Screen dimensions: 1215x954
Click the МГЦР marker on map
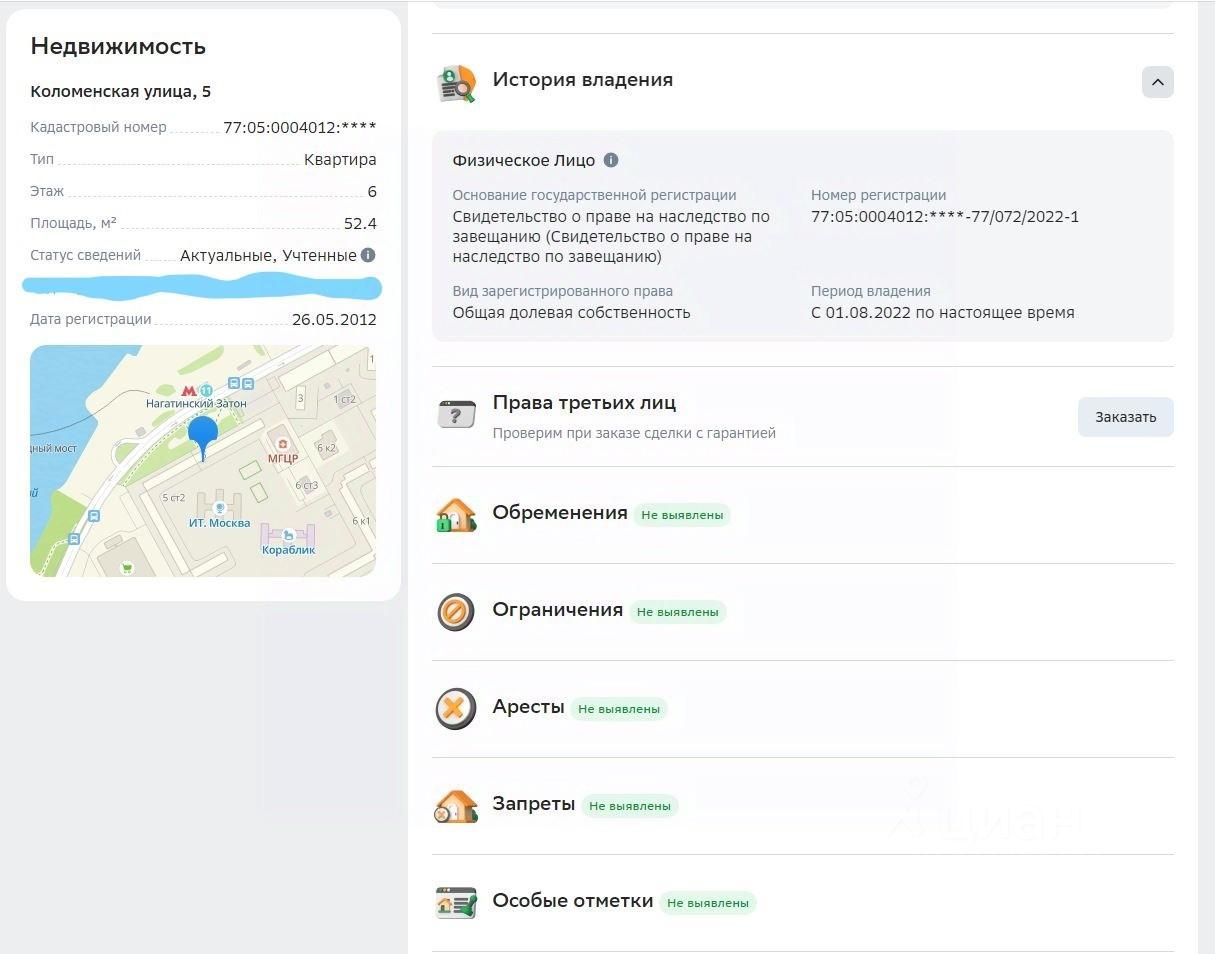tap(283, 443)
